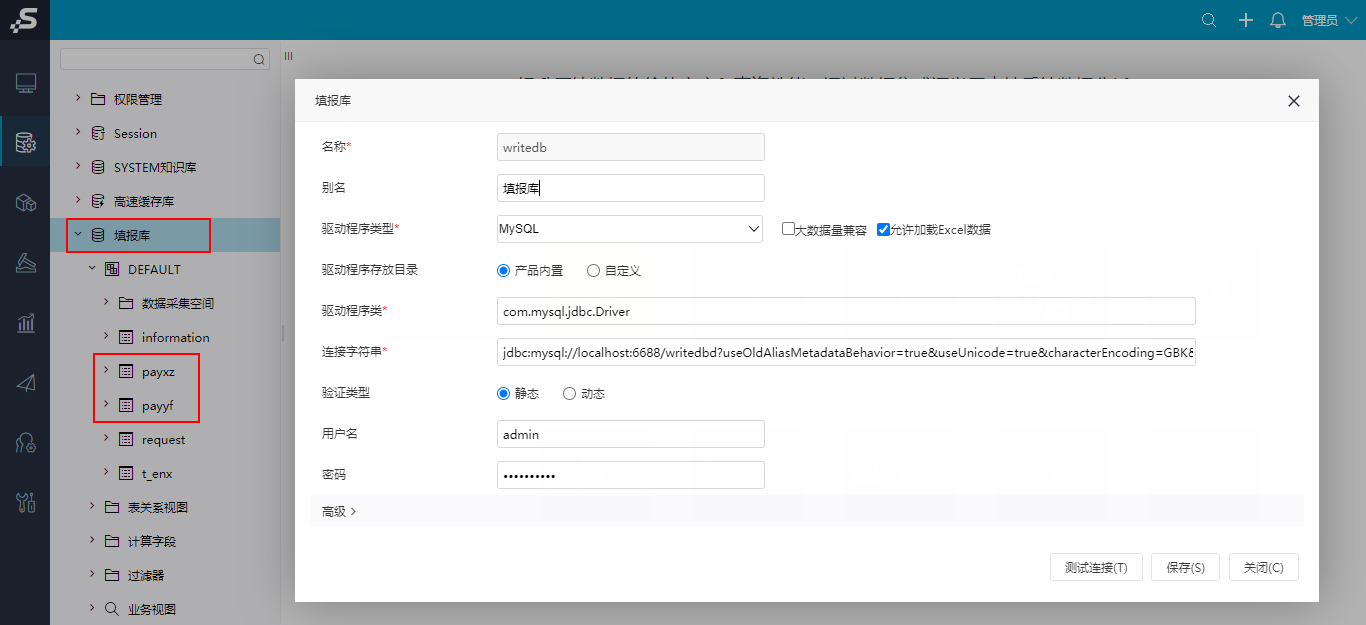Expand the 高级 advanced section
The image size is (1366, 625).
339,511
